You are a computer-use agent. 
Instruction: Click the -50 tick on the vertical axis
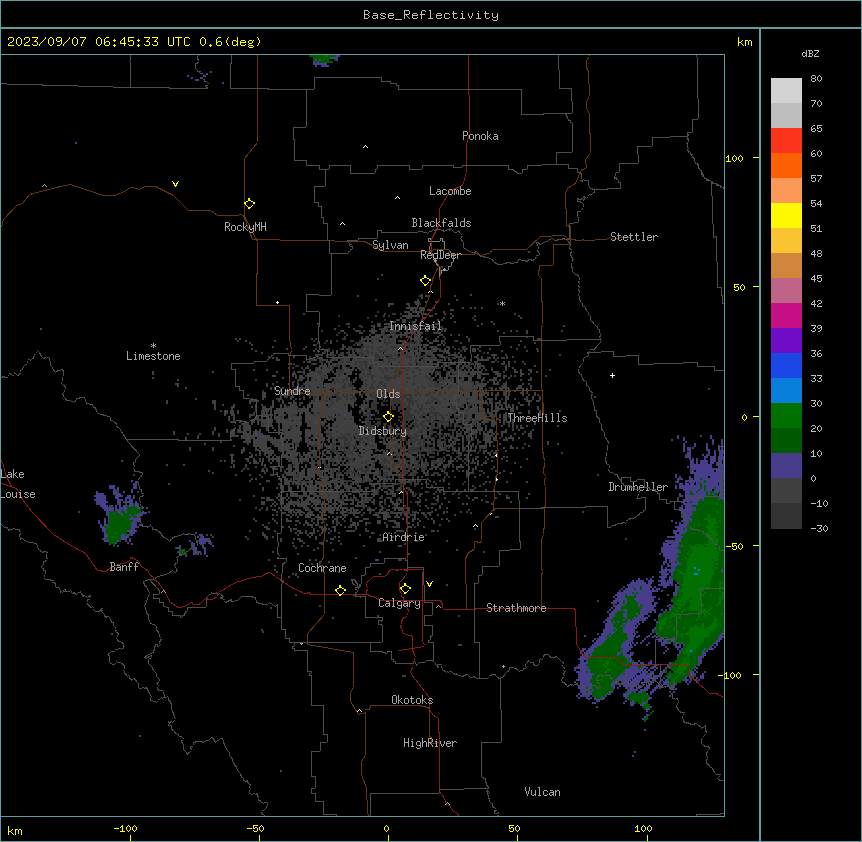click(735, 546)
